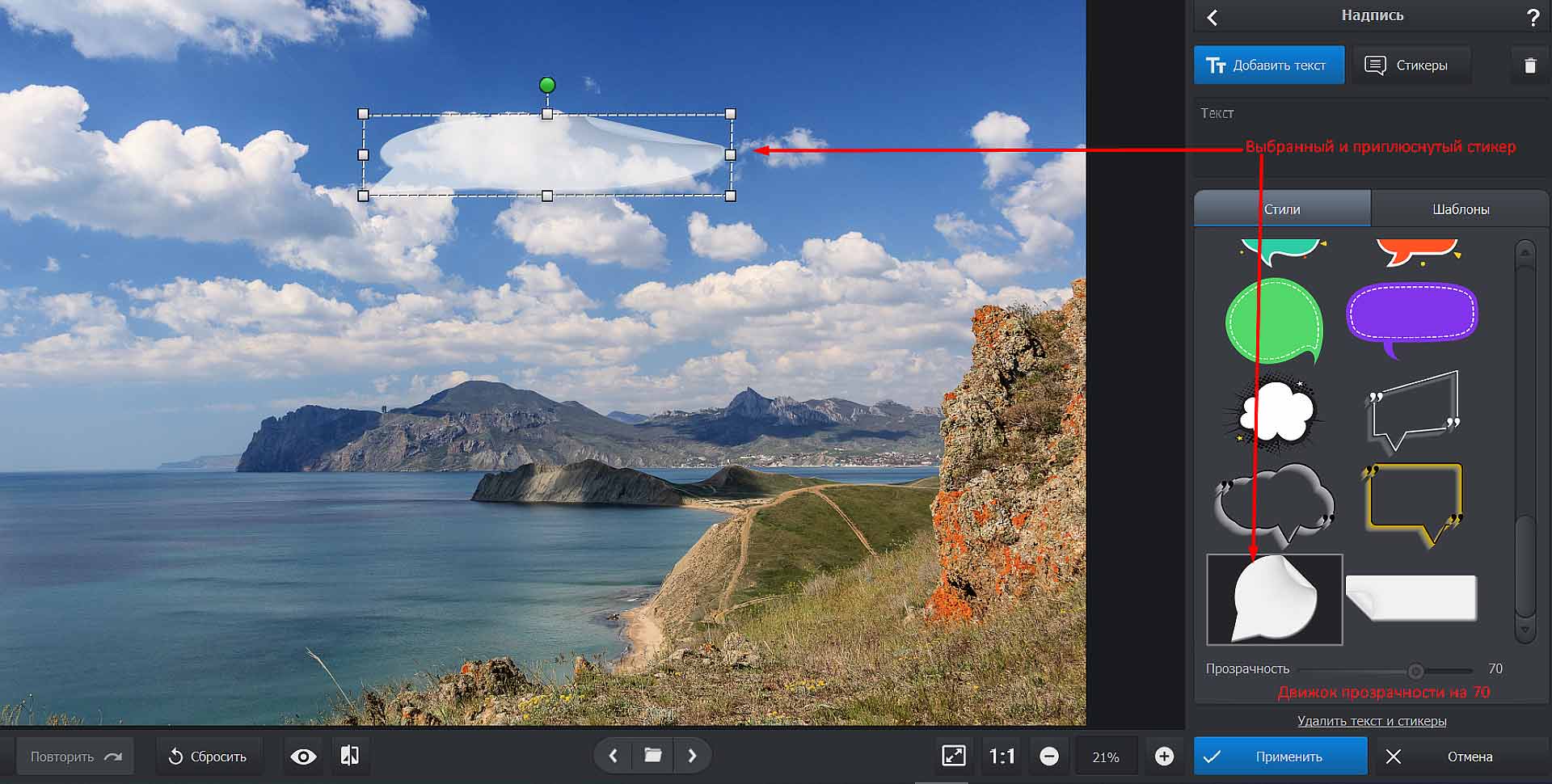Click the sticker's right middle handle
This screenshot has width=1552, height=784.
[x=731, y=154]
